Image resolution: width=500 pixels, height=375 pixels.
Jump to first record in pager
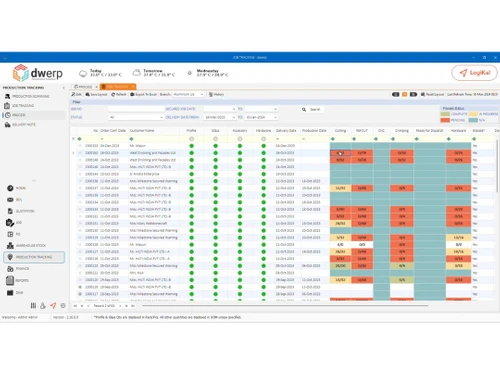[x=75, y=306]
